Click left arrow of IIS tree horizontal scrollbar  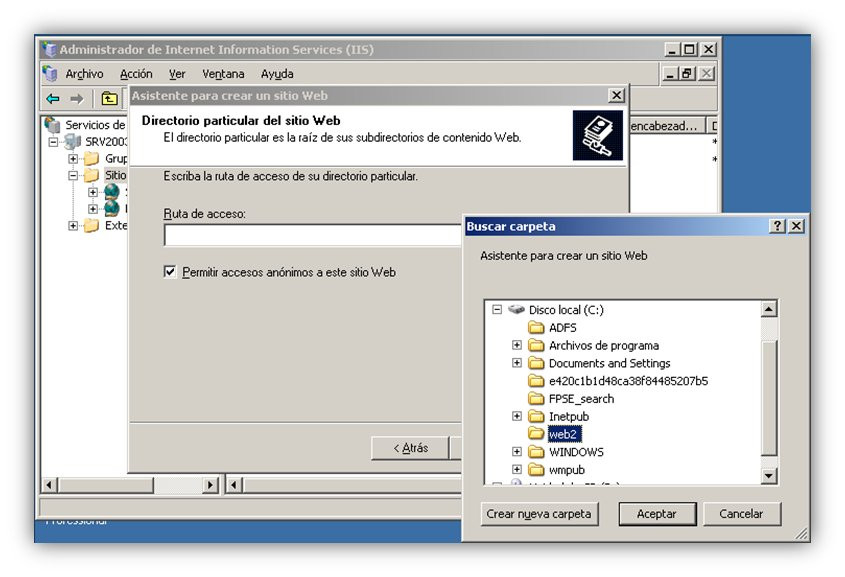coord(50,485)
